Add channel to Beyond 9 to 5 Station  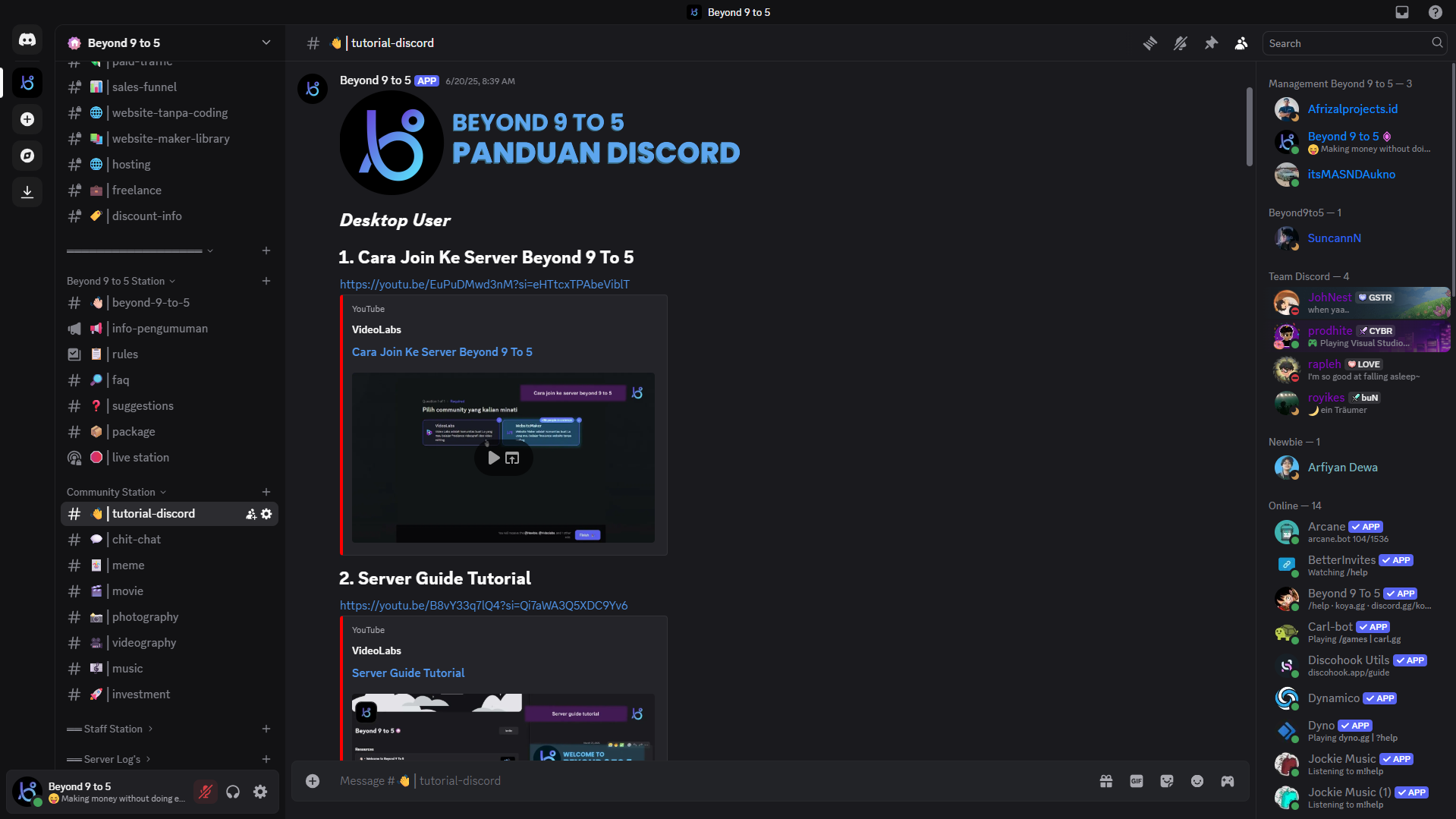click(x=266, y=281)
